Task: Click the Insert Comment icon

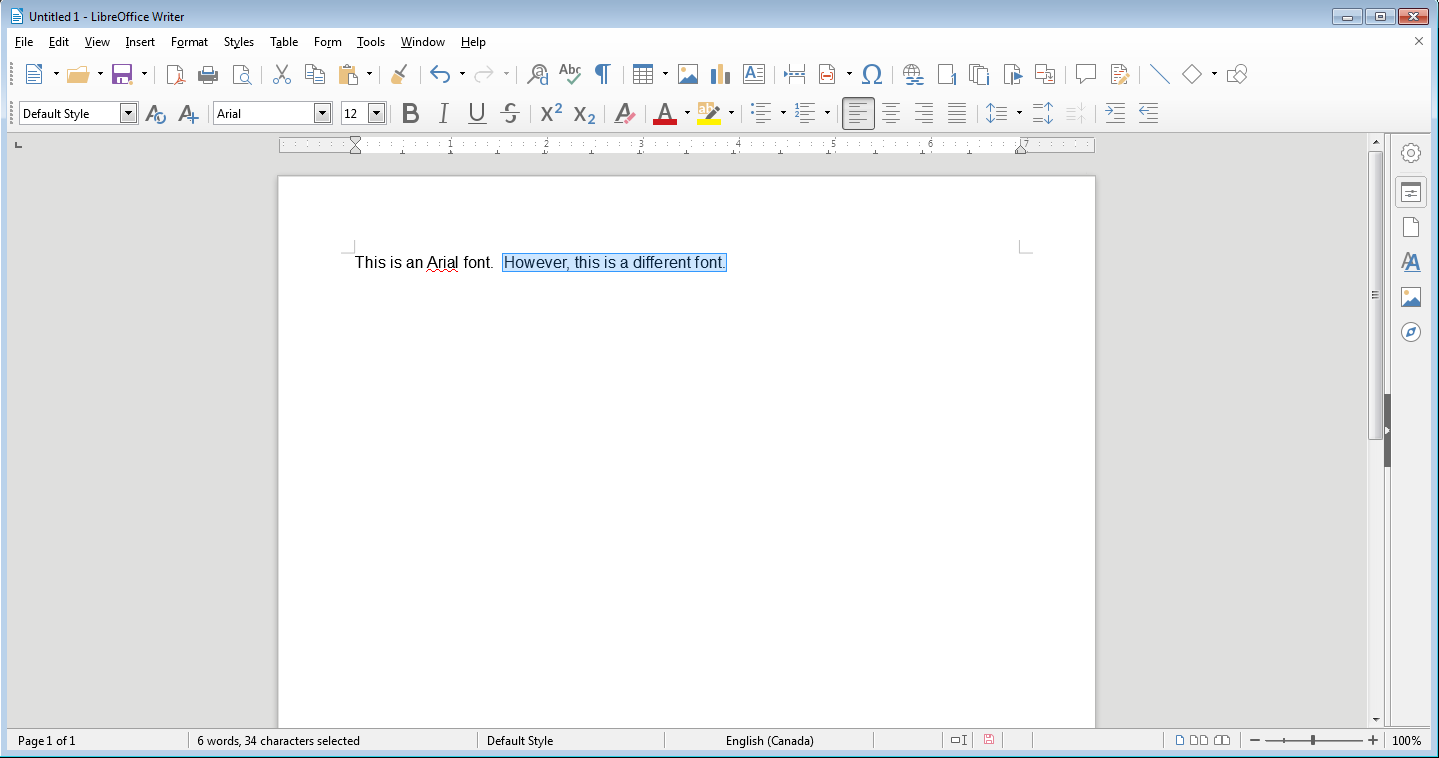Action: 1086,74
